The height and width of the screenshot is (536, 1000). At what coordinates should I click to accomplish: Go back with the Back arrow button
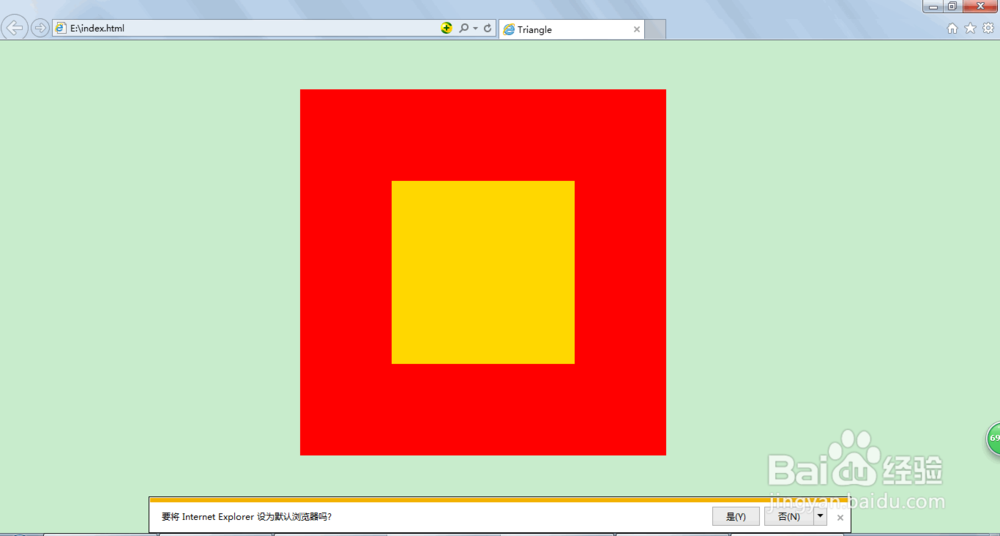point(14,28)
